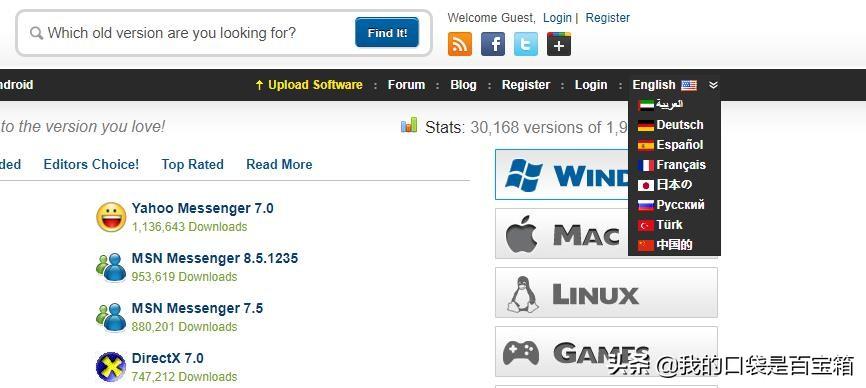This screenshot has width=866, height=388.
Task: Open DirectX 7.0 link
Action: click(x=167, y=358)
